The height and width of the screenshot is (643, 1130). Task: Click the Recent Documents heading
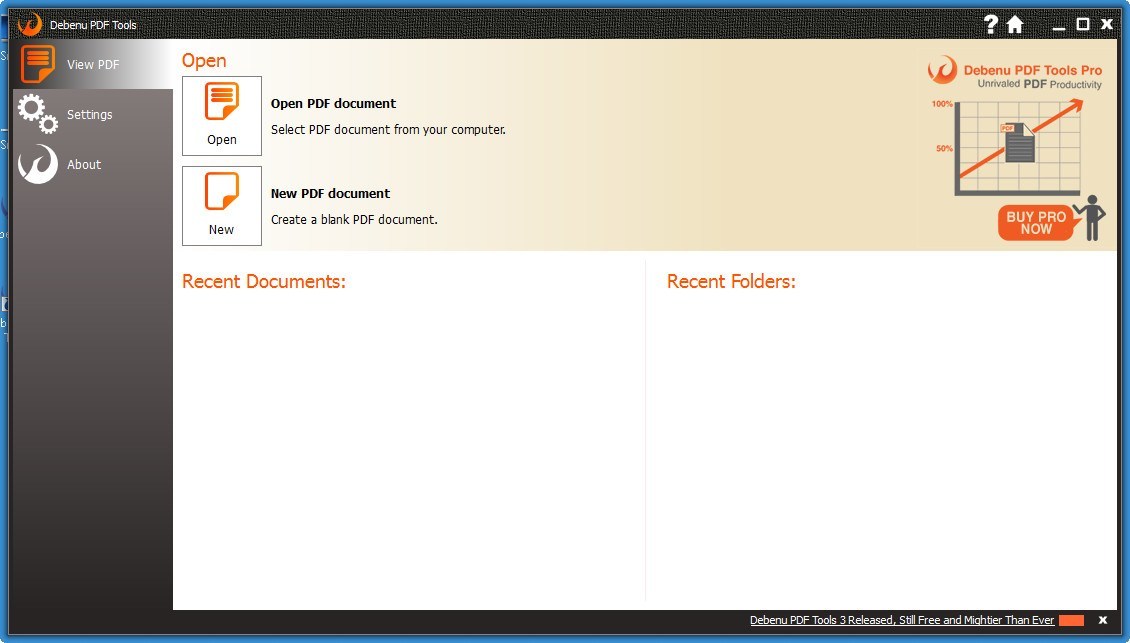coord(264,281)
